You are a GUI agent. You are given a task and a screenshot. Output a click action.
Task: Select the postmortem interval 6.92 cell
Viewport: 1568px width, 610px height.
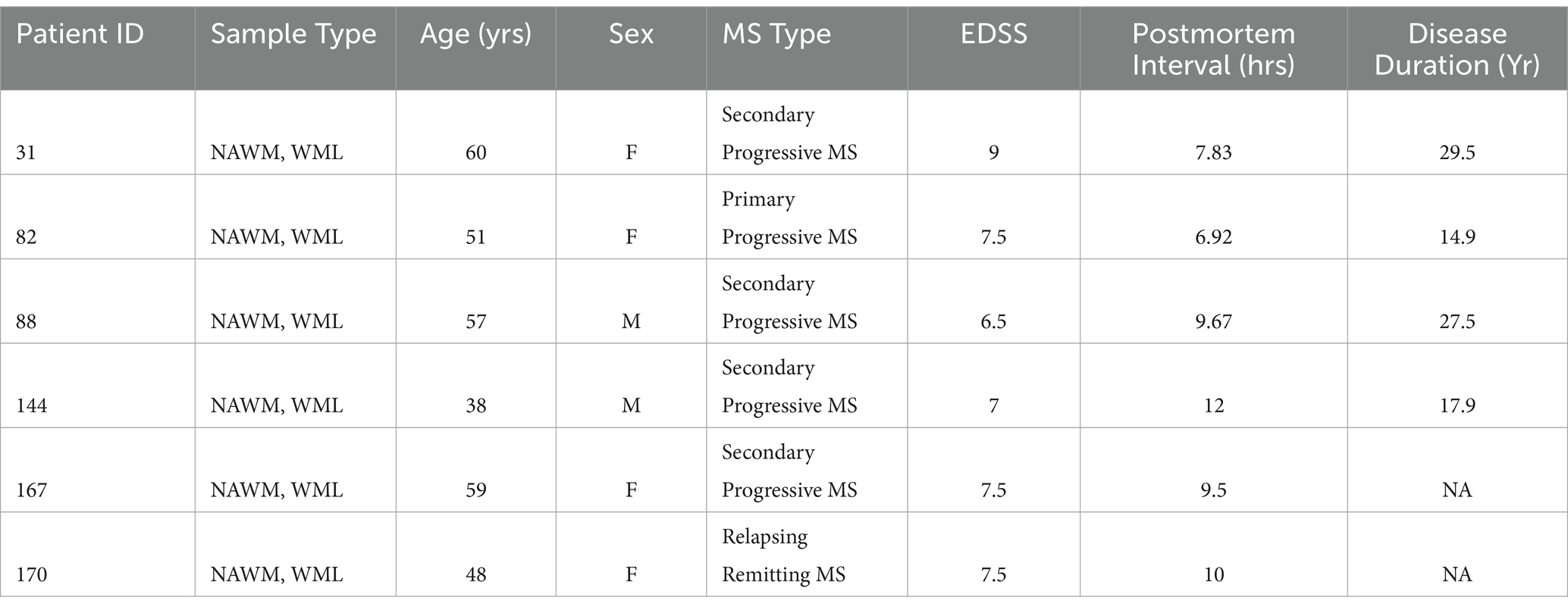1213,217
